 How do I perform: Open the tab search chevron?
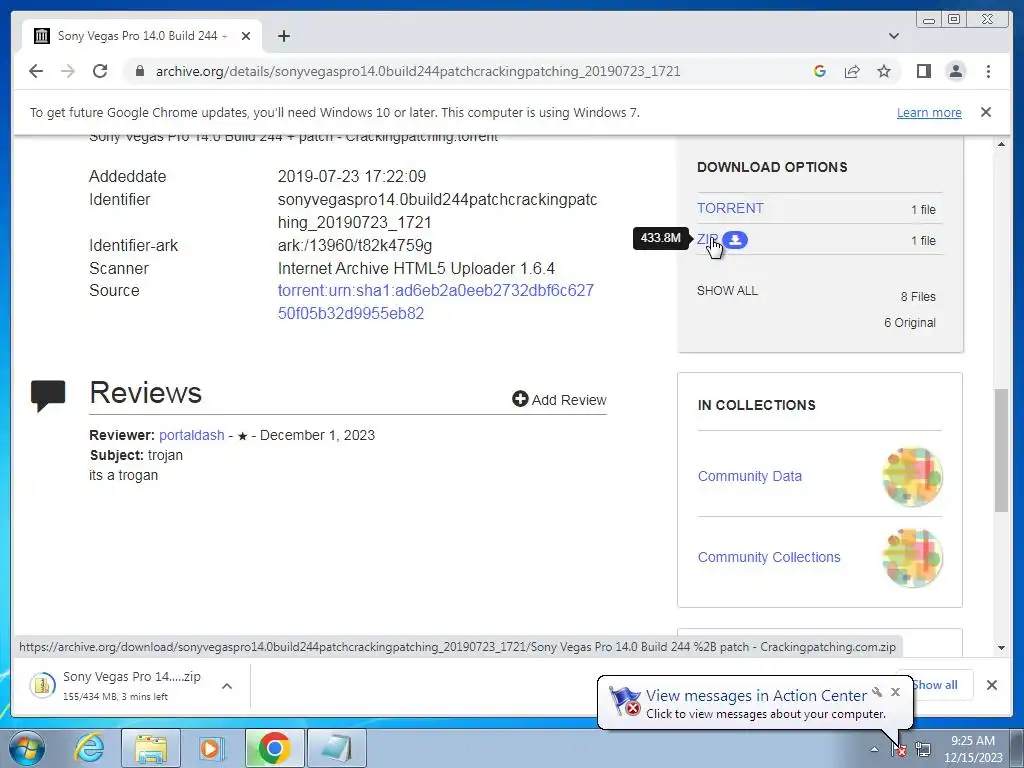[894, 36]
